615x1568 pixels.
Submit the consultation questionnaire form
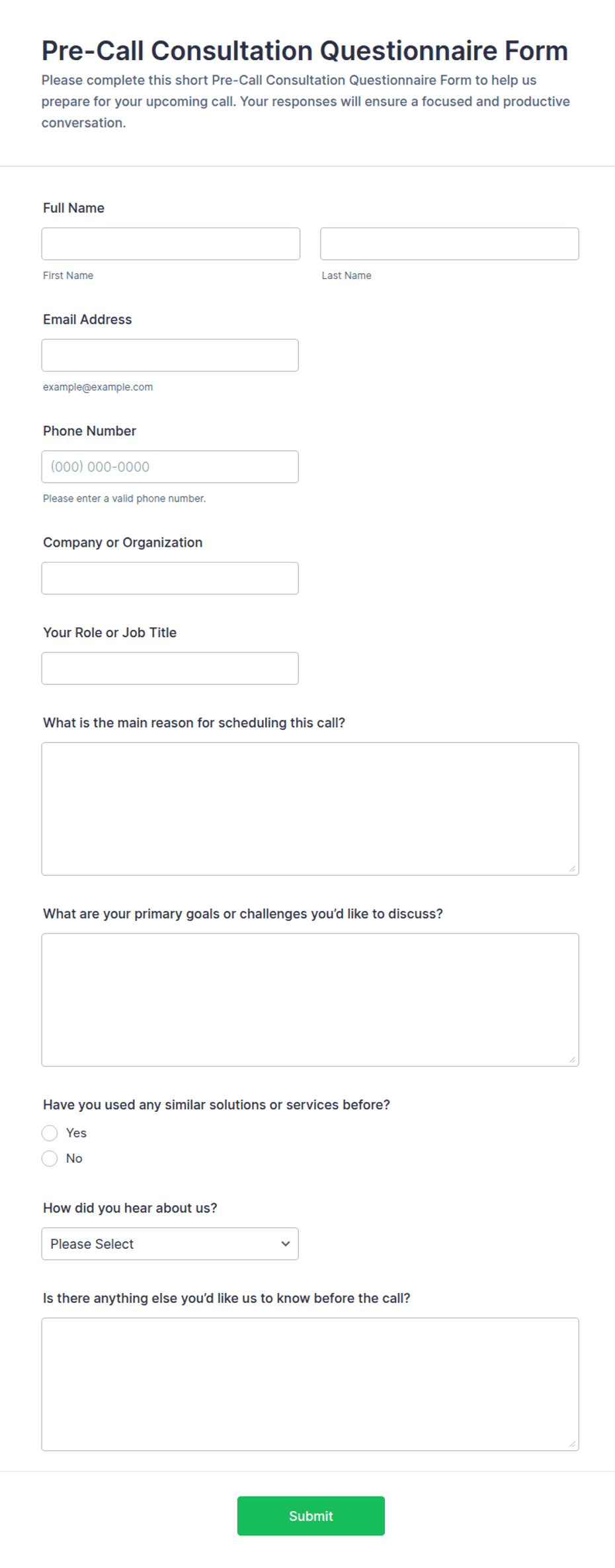point(311,1516)
